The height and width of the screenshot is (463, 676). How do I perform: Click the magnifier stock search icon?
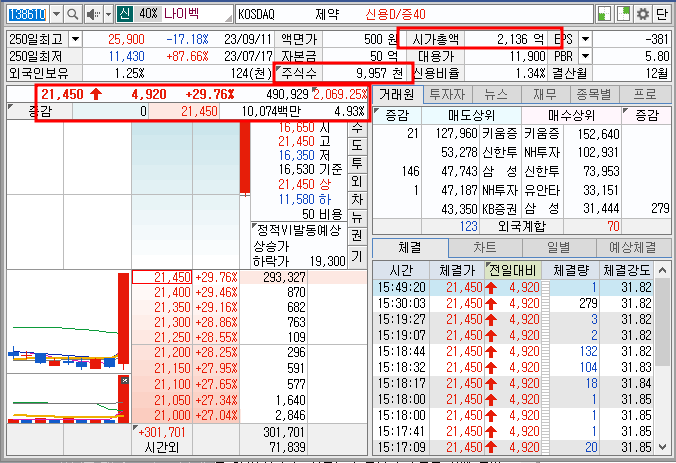73,15
